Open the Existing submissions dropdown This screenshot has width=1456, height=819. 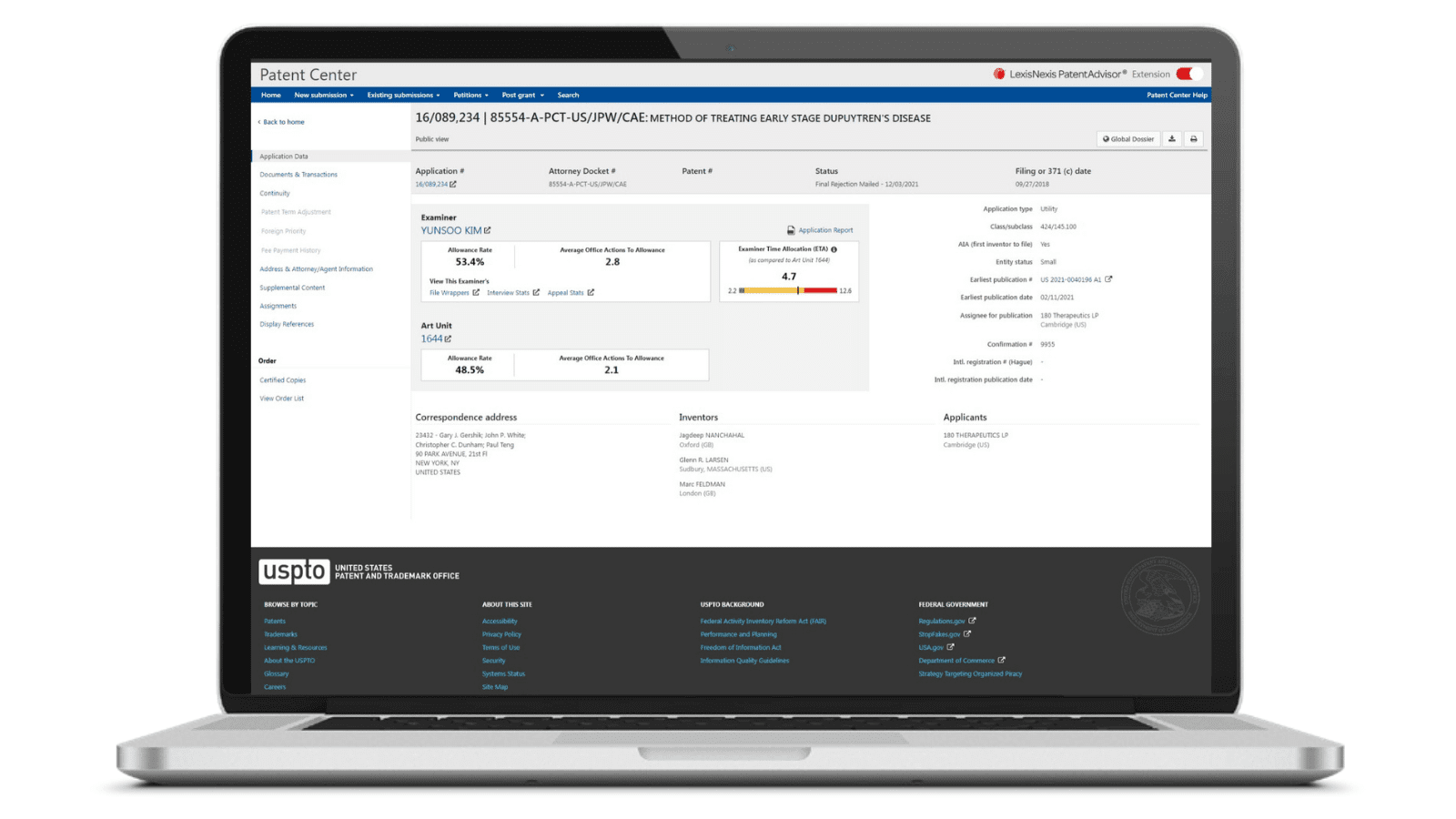tap(403, 95)
